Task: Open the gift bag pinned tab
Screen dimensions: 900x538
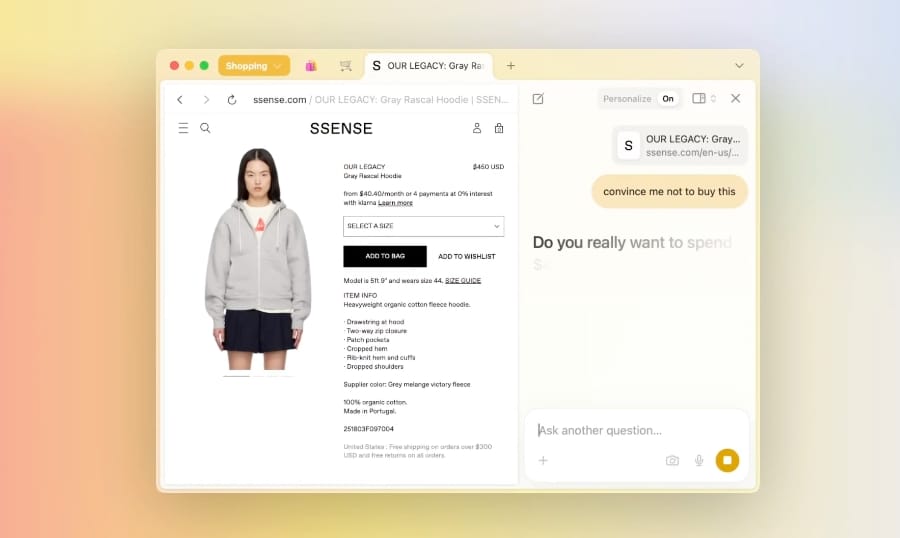Action: (x=311, y=66)
